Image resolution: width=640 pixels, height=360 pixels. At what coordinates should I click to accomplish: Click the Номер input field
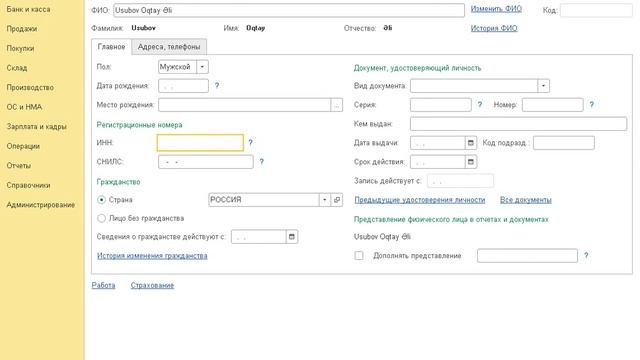[x=553, y=105]
